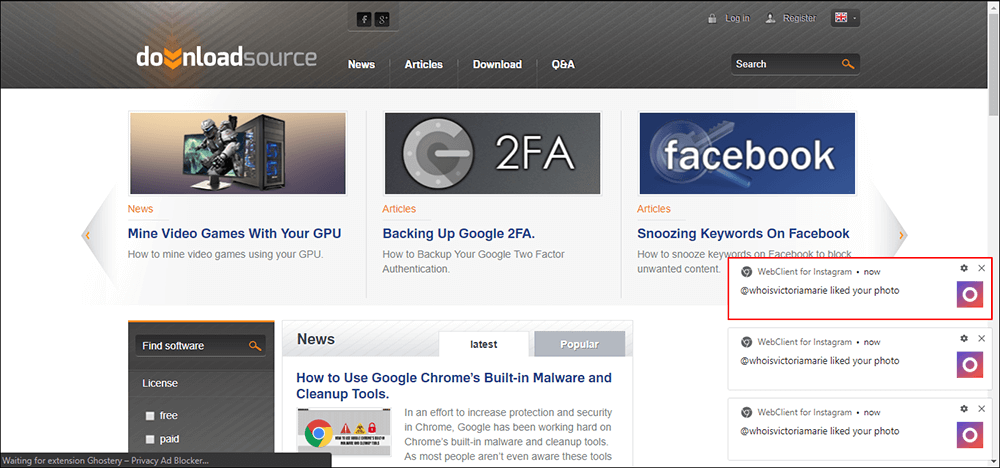Click the Register link
Screen dimensions: 1000x468
[800, 18]
